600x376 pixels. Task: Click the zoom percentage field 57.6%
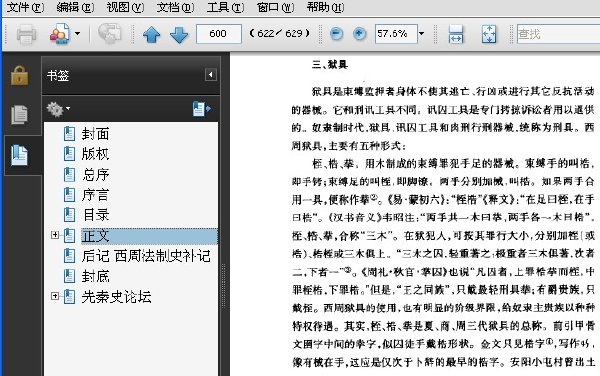tap(396, 34)
